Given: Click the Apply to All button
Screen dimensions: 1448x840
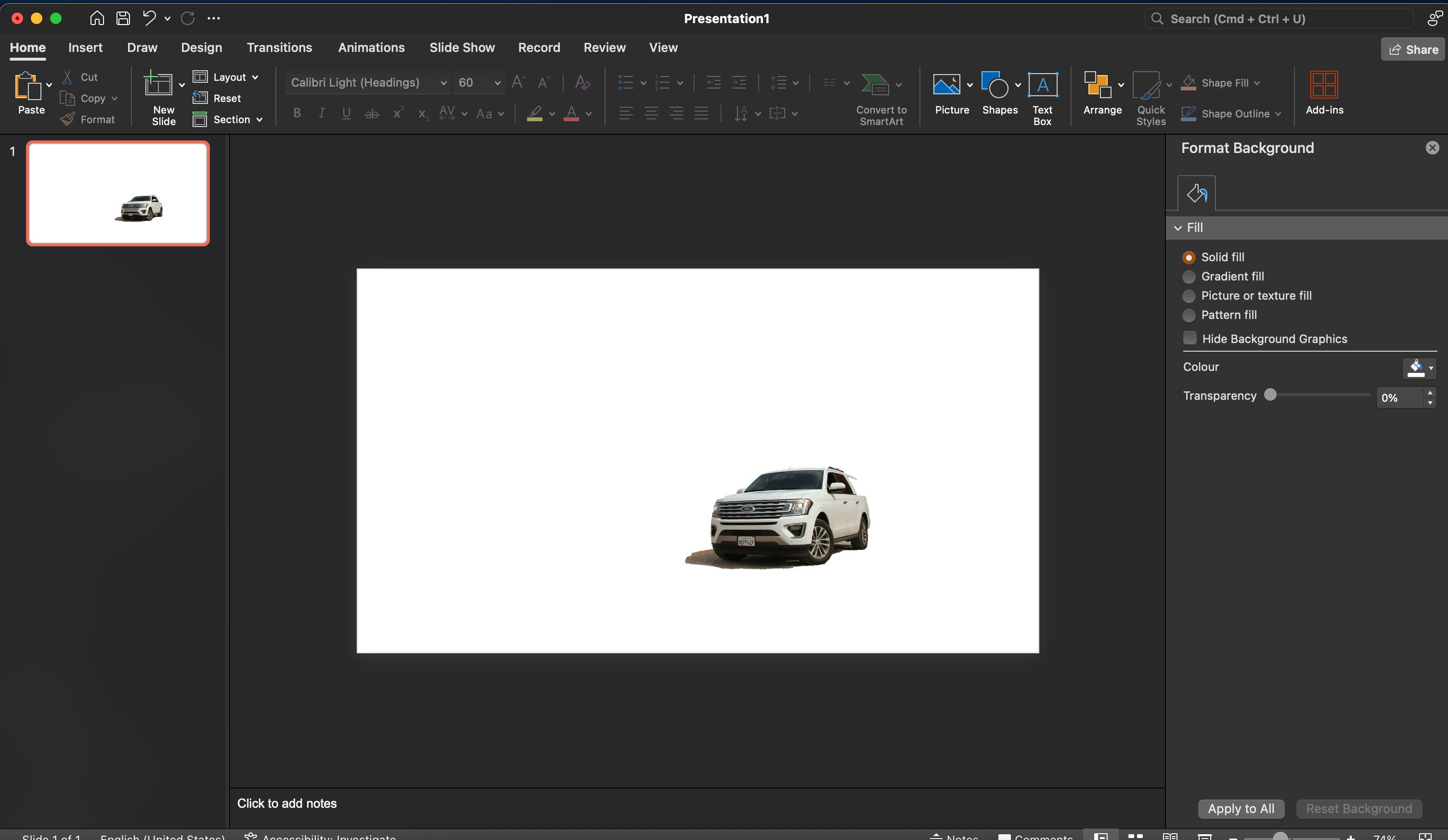Looking at the screenshot, I should point(1240,808).
